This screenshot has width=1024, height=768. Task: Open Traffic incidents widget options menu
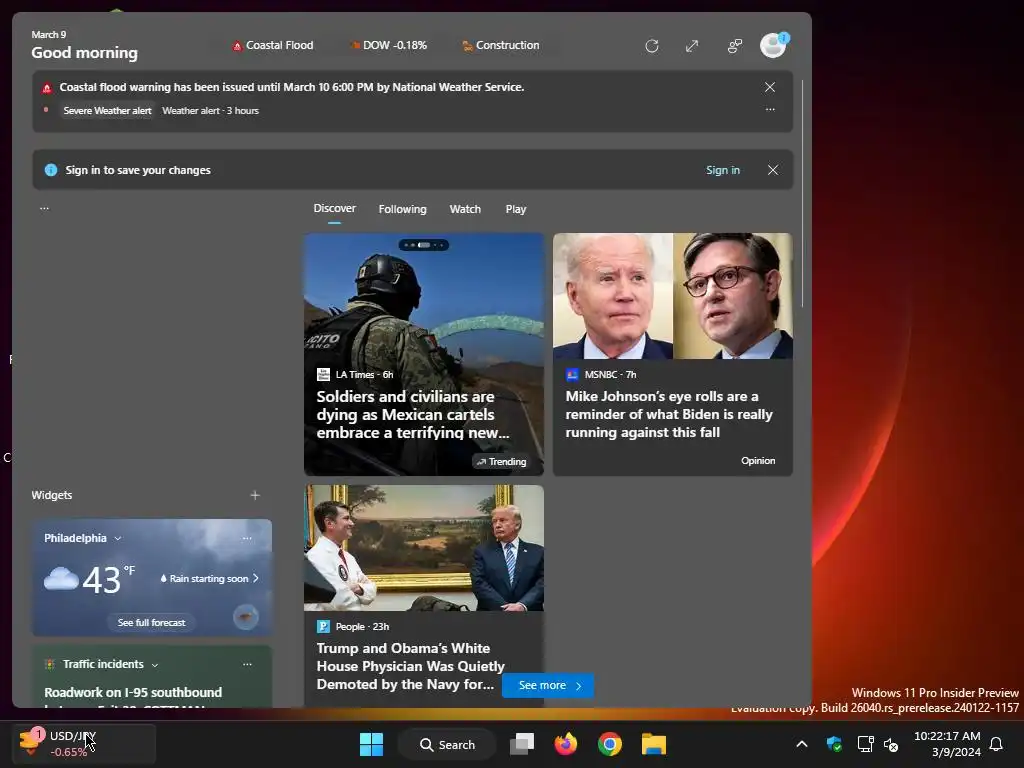click(247, 664)
